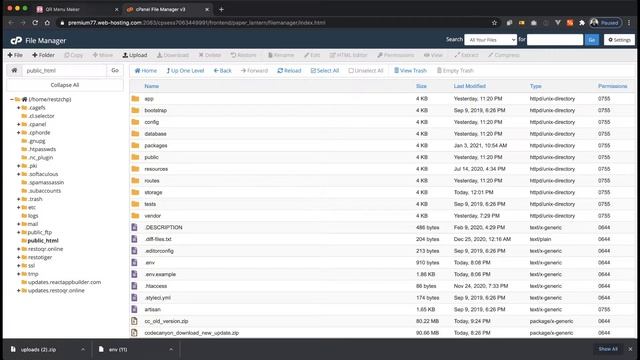Collapse the /home/restzchp root node

click(x=12, y=99)
